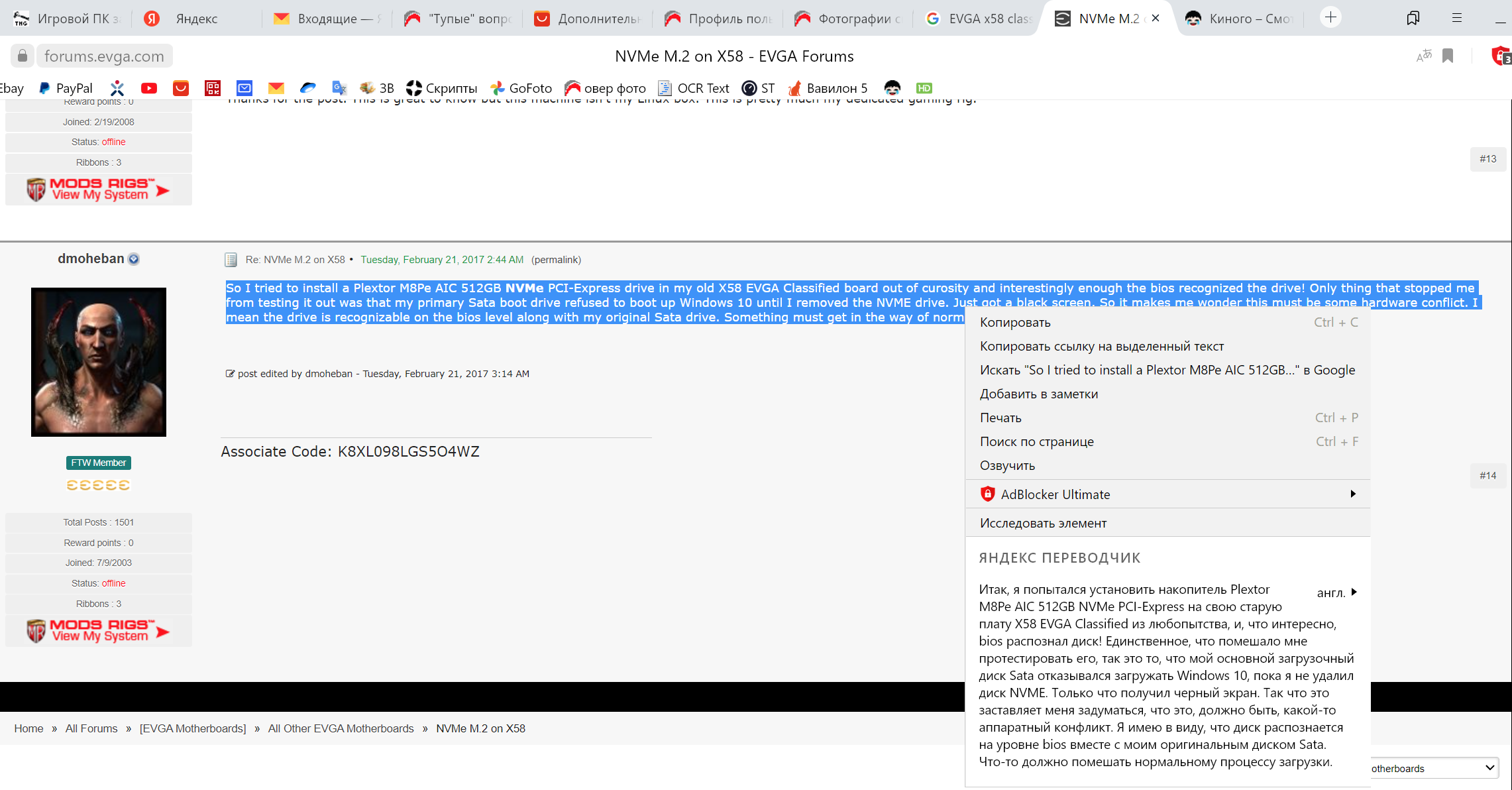Click the page translate icon in address bar

(x=1423, y=56)
